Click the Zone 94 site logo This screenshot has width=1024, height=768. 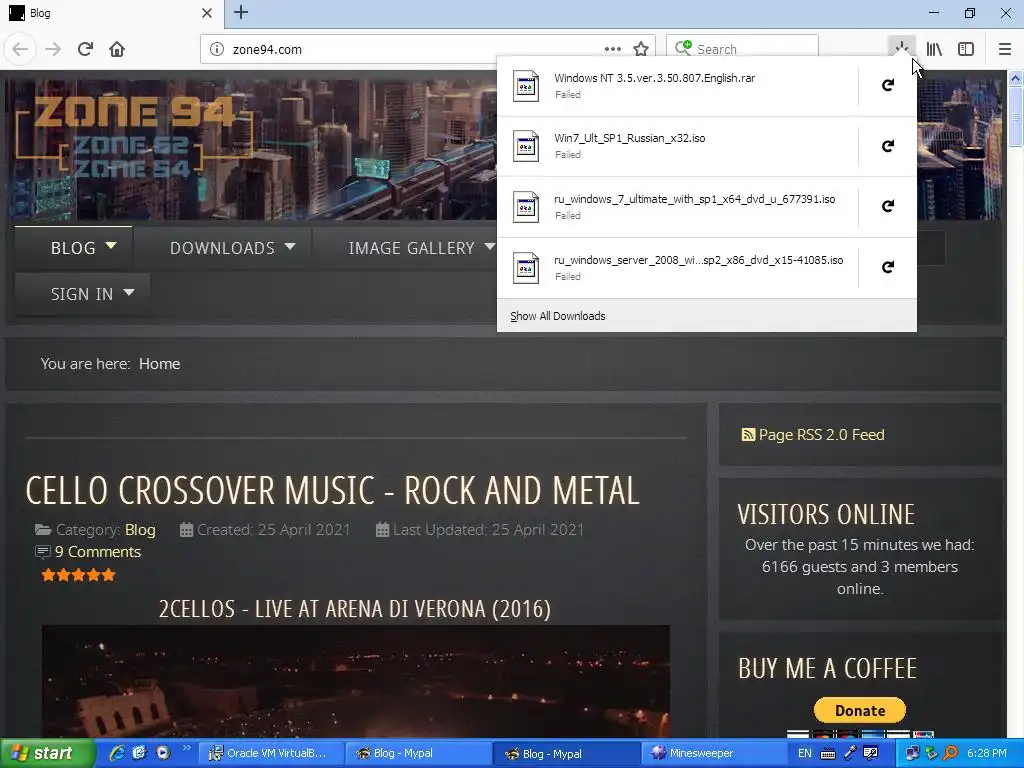click(134, 137)
